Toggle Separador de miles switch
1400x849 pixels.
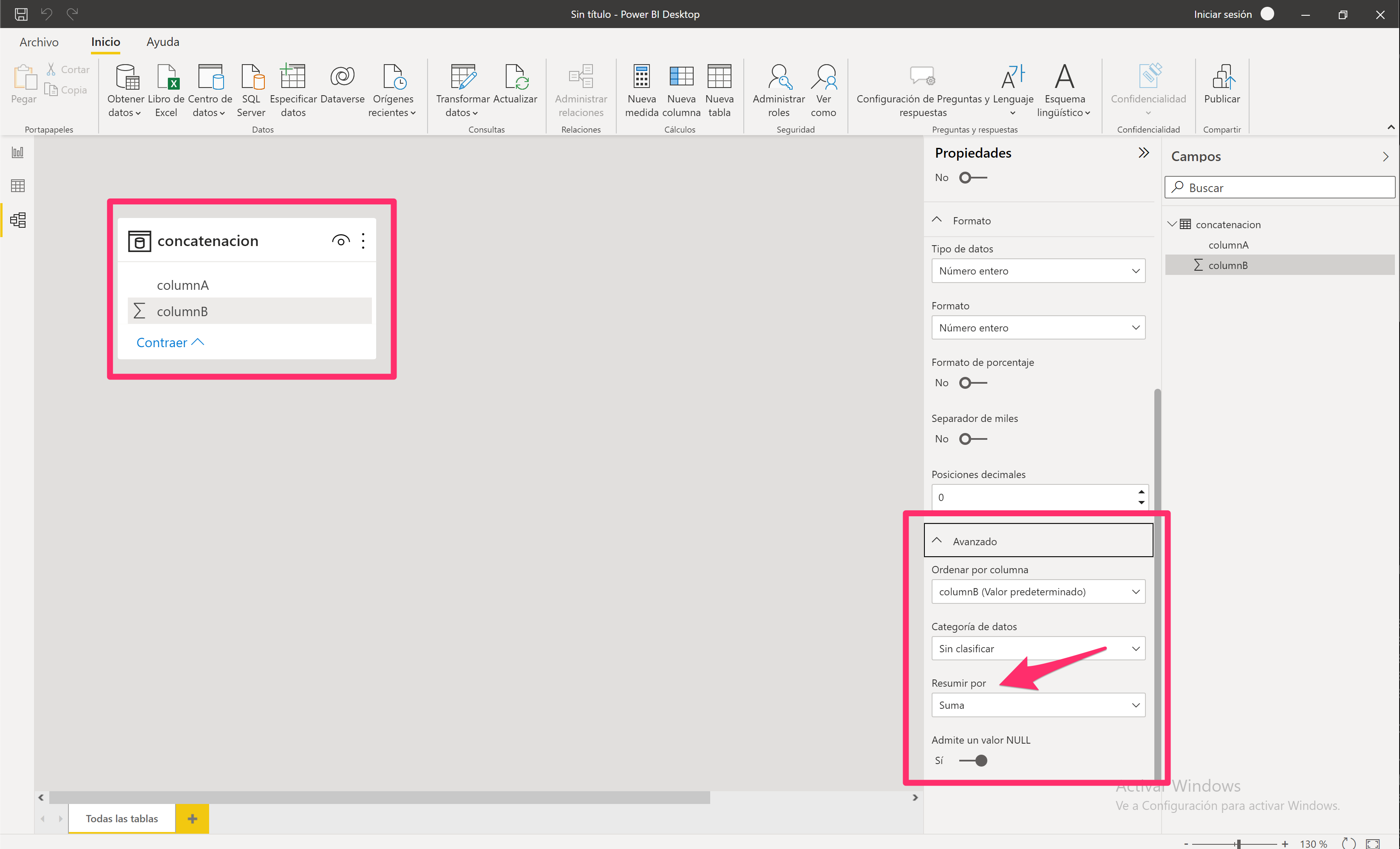pyautogui.click(x=973, y=439)
